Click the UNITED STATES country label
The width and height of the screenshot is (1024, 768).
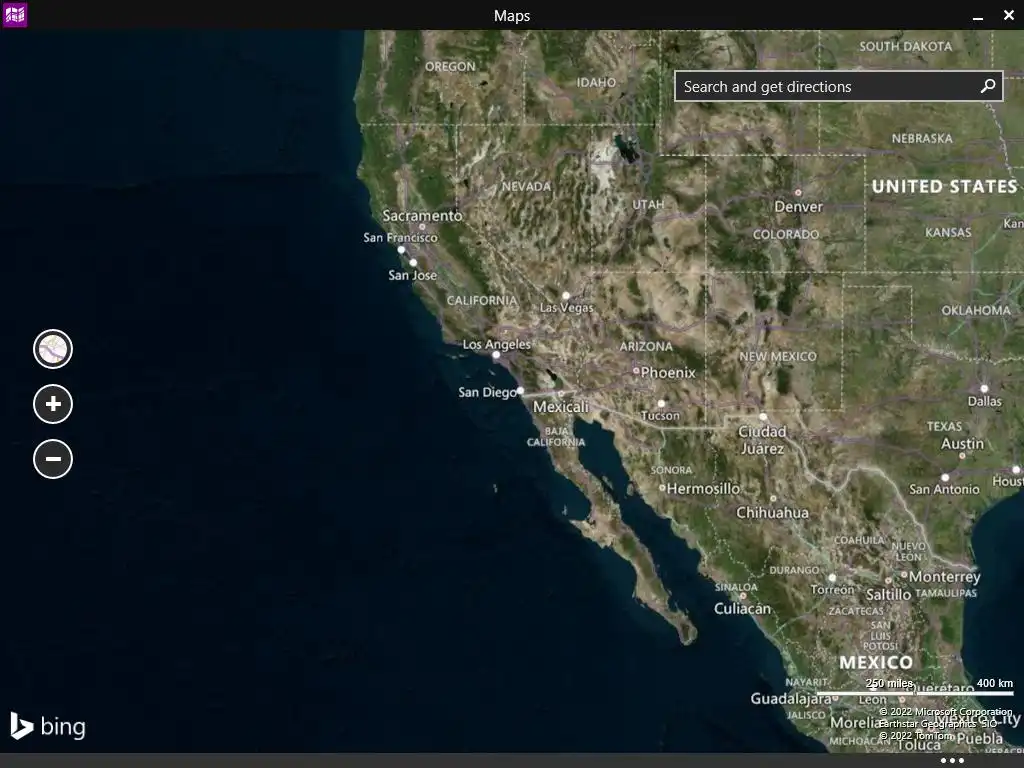(944, 187)
